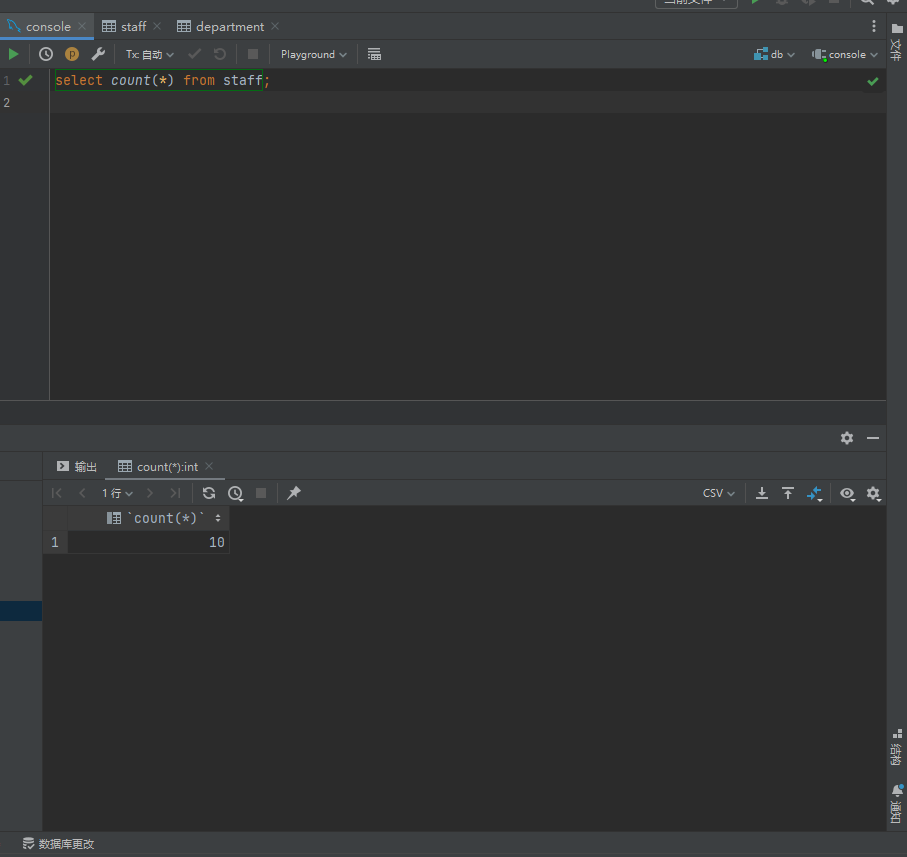Open 数据库更改 database changes panel
This screenshot has height=857, width=907.
pyautogui.click(x=58, y=844)
